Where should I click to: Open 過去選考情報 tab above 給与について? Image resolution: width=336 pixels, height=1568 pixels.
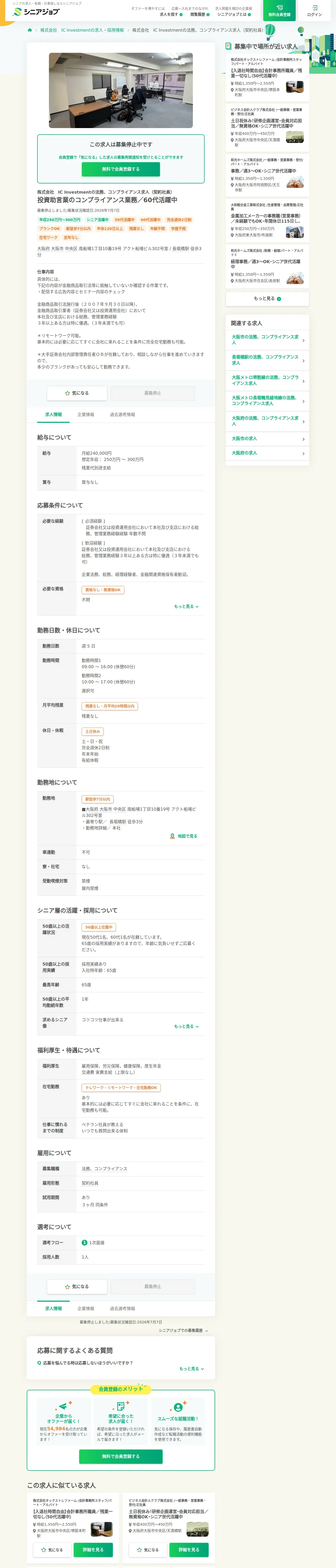click(x=122, y=414)
